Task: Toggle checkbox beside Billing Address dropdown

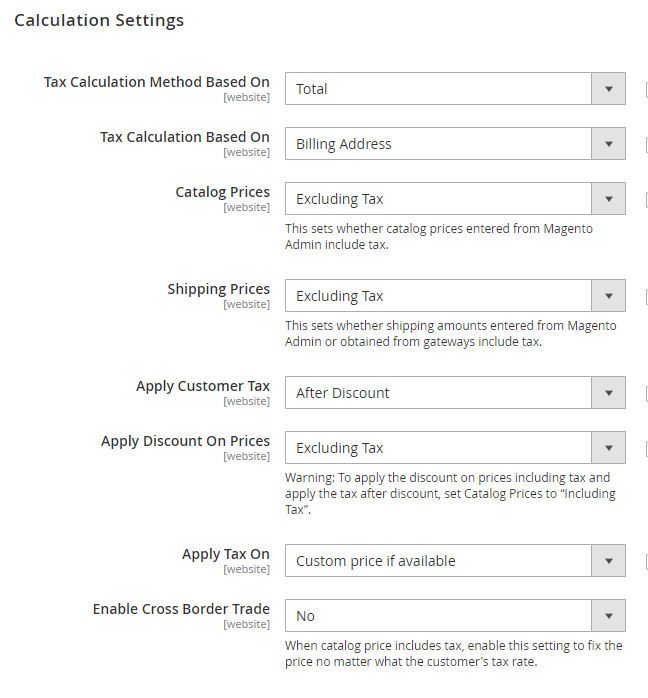Action: point(645,145)
